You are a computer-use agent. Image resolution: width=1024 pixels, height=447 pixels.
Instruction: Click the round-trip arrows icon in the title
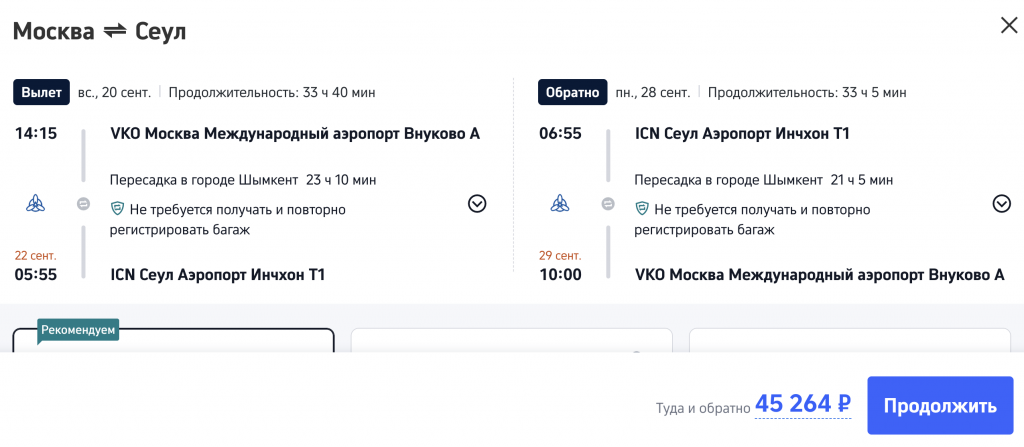[115, 32]
